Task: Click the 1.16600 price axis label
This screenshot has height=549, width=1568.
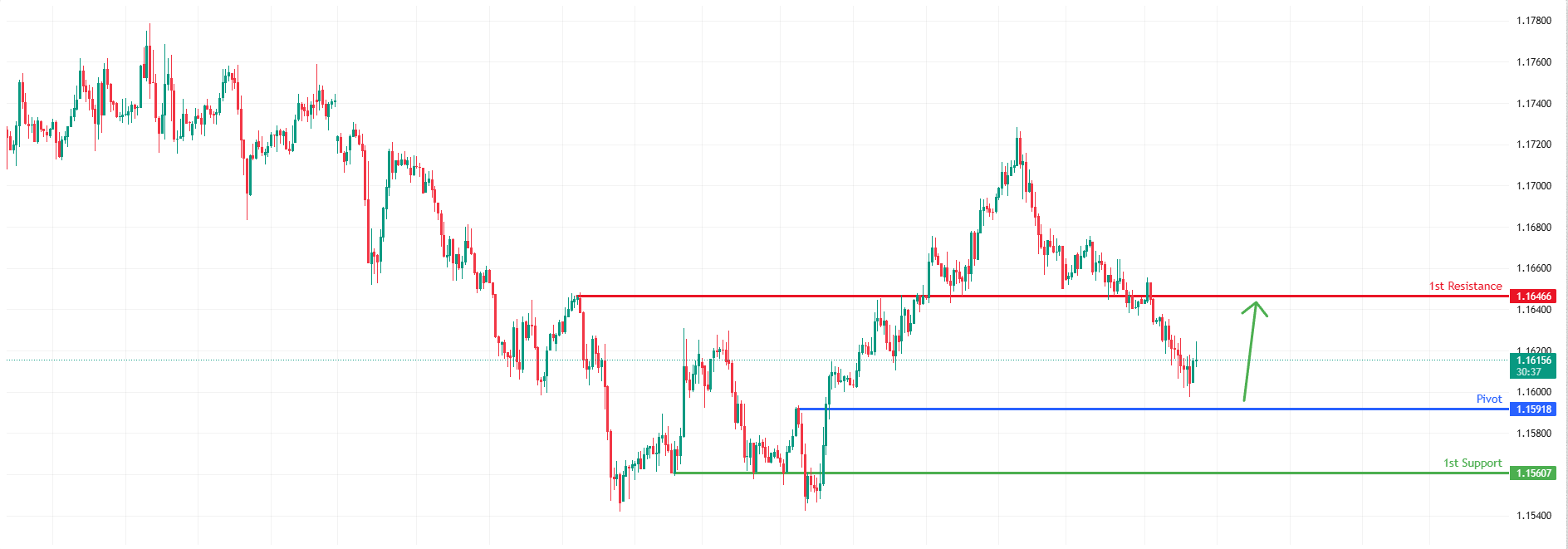Action: (1533, 268)
